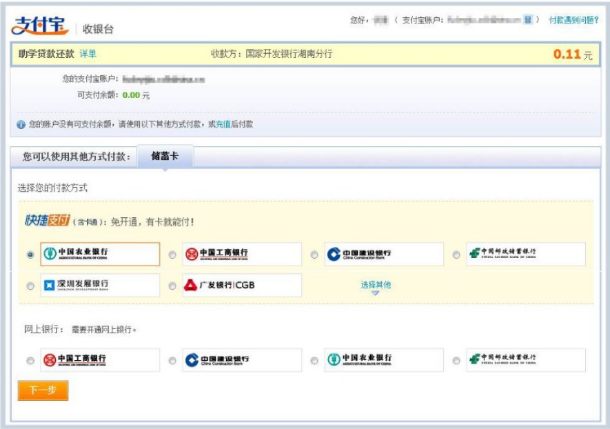Click the Postal Savings Bank logo under quick pay
This screenshot has height=429, width=610.
[526, 254]
